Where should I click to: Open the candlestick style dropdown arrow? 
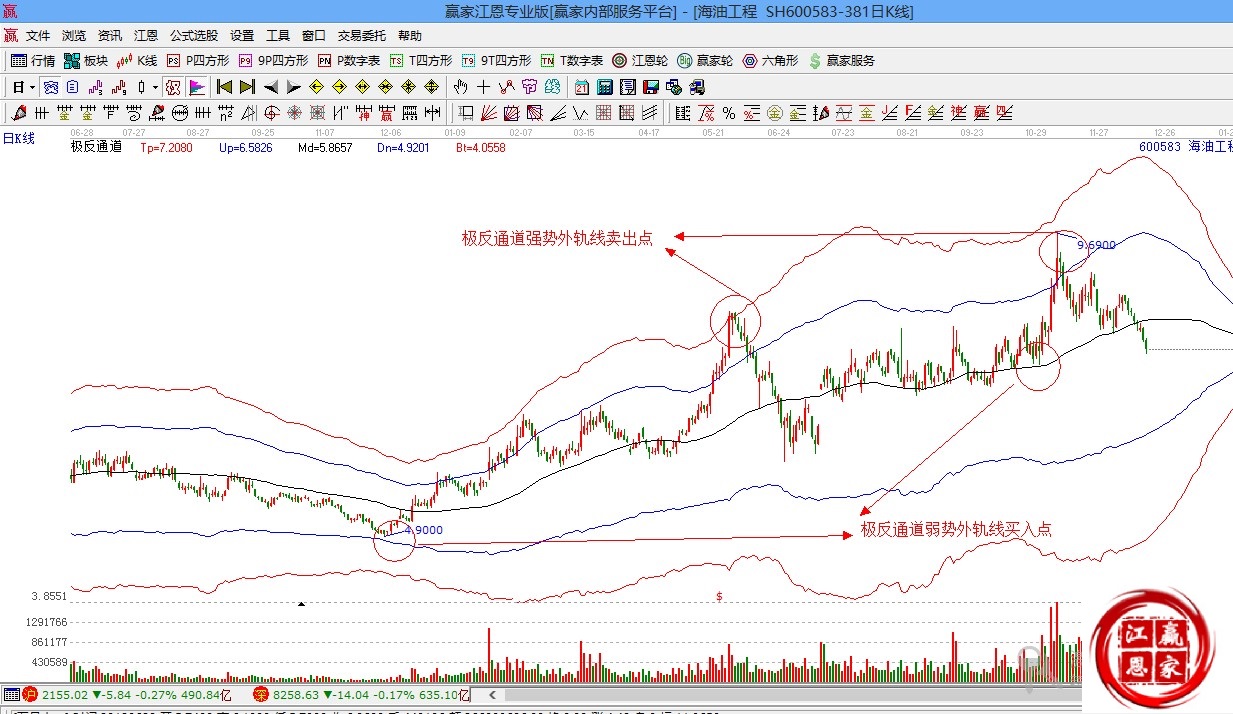coord(155,87)
